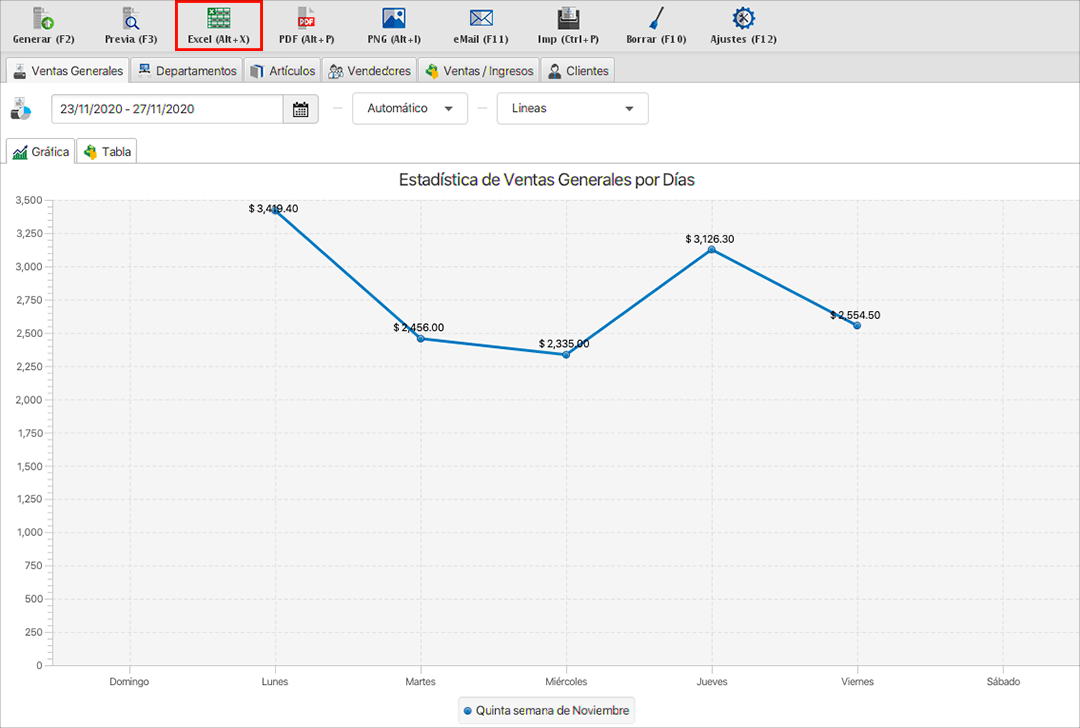Click the date range input field
The image size is (1080, 728).
(x=167, y=109)
